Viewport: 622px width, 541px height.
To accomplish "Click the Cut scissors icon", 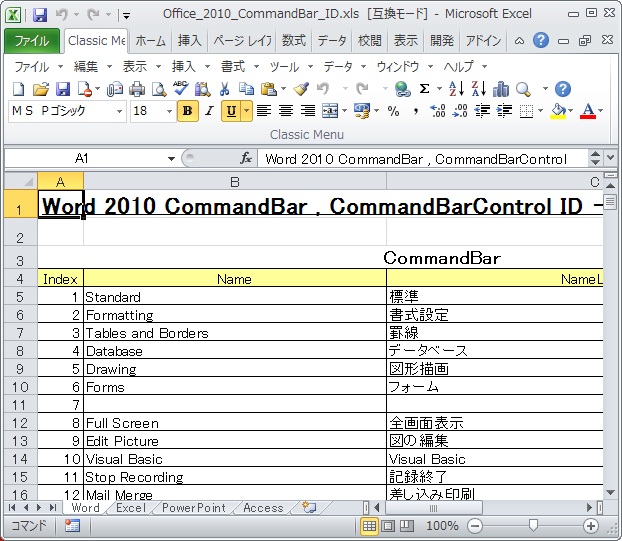I will [225, 89].
